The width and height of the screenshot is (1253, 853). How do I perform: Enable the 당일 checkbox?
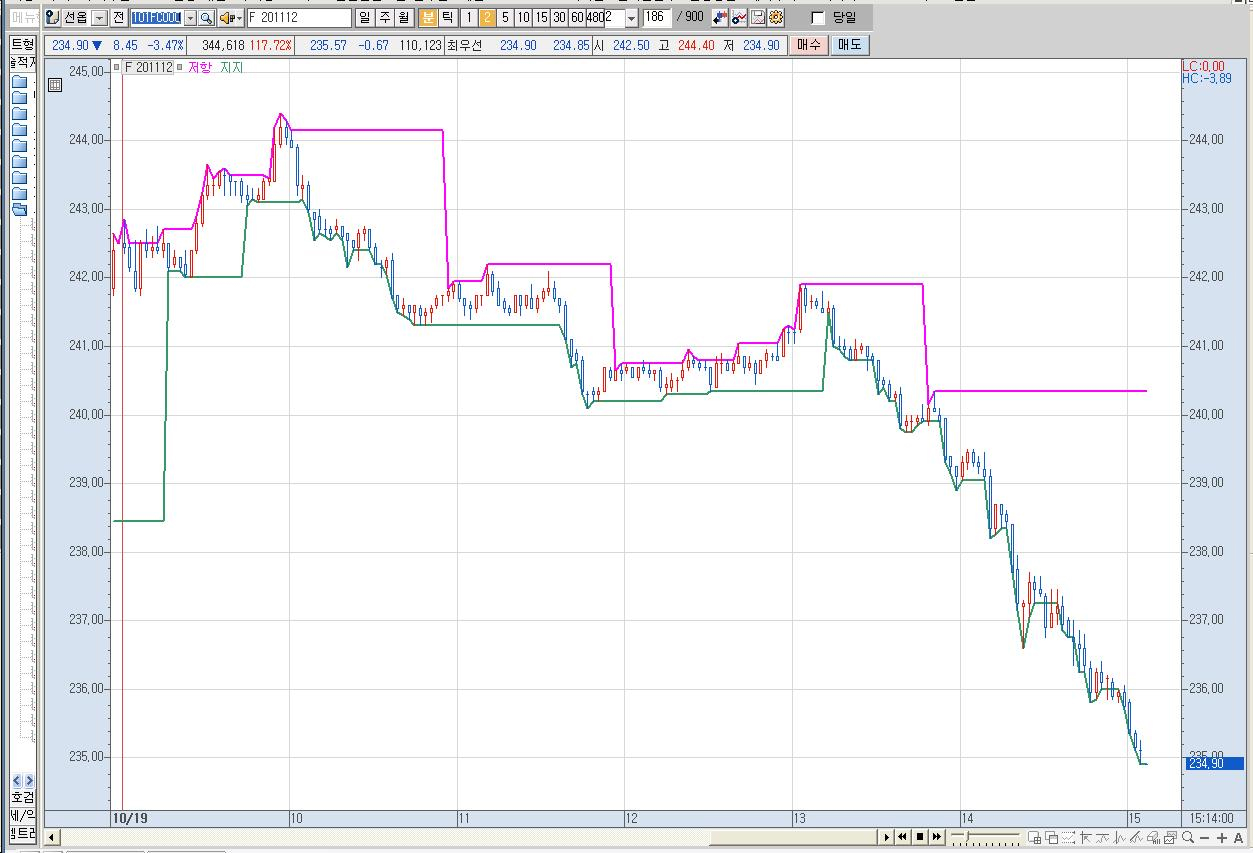pos(818,18)
